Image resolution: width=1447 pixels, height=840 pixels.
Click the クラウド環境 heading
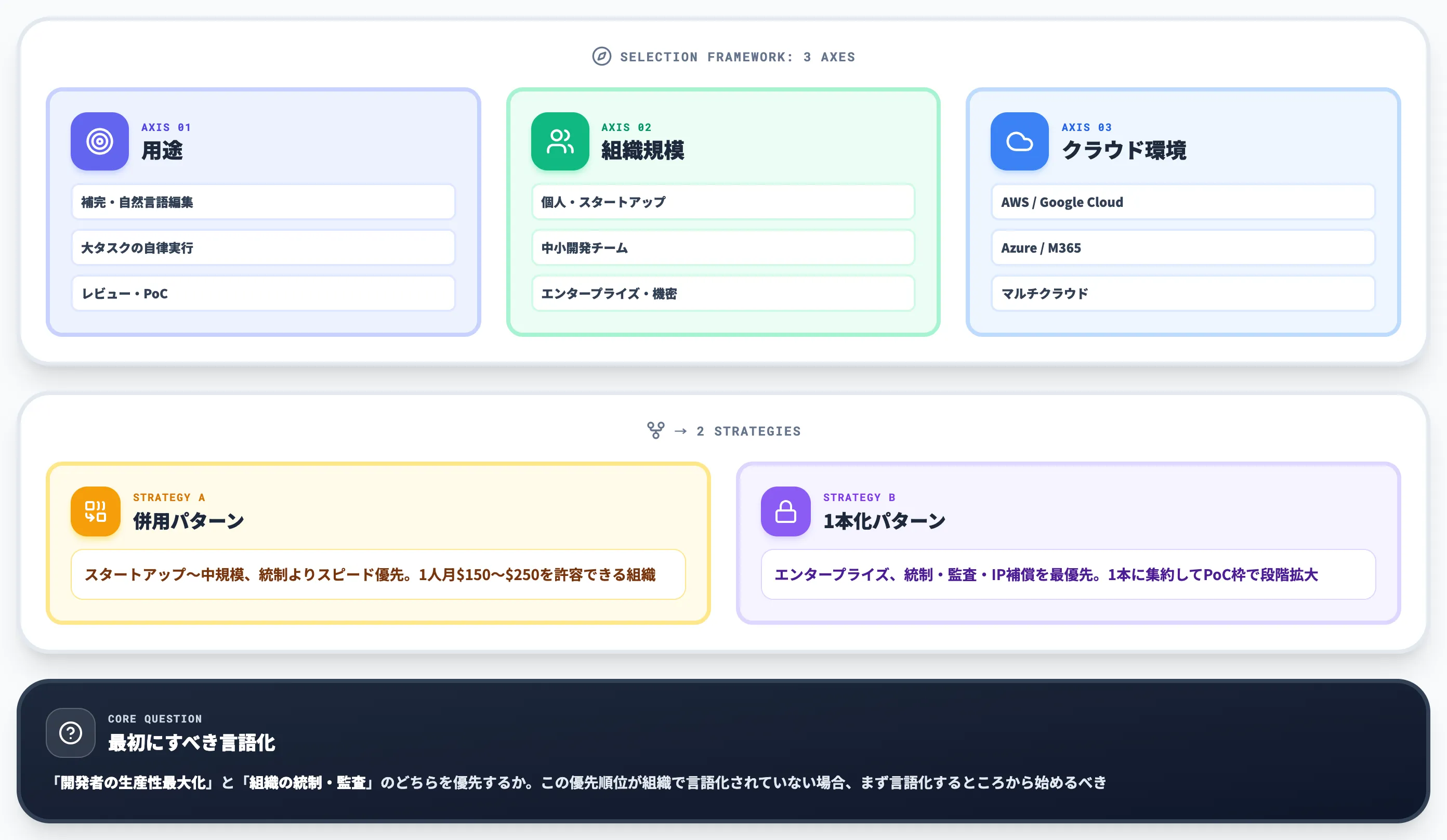pos(1124,150)
